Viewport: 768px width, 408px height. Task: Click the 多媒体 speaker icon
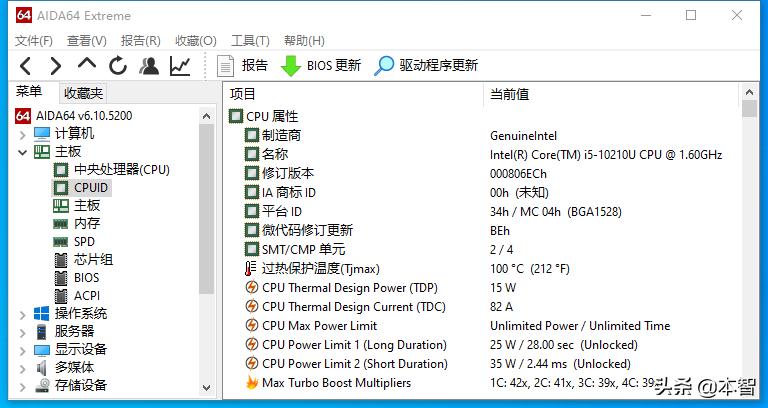click(x=42, y=368)
